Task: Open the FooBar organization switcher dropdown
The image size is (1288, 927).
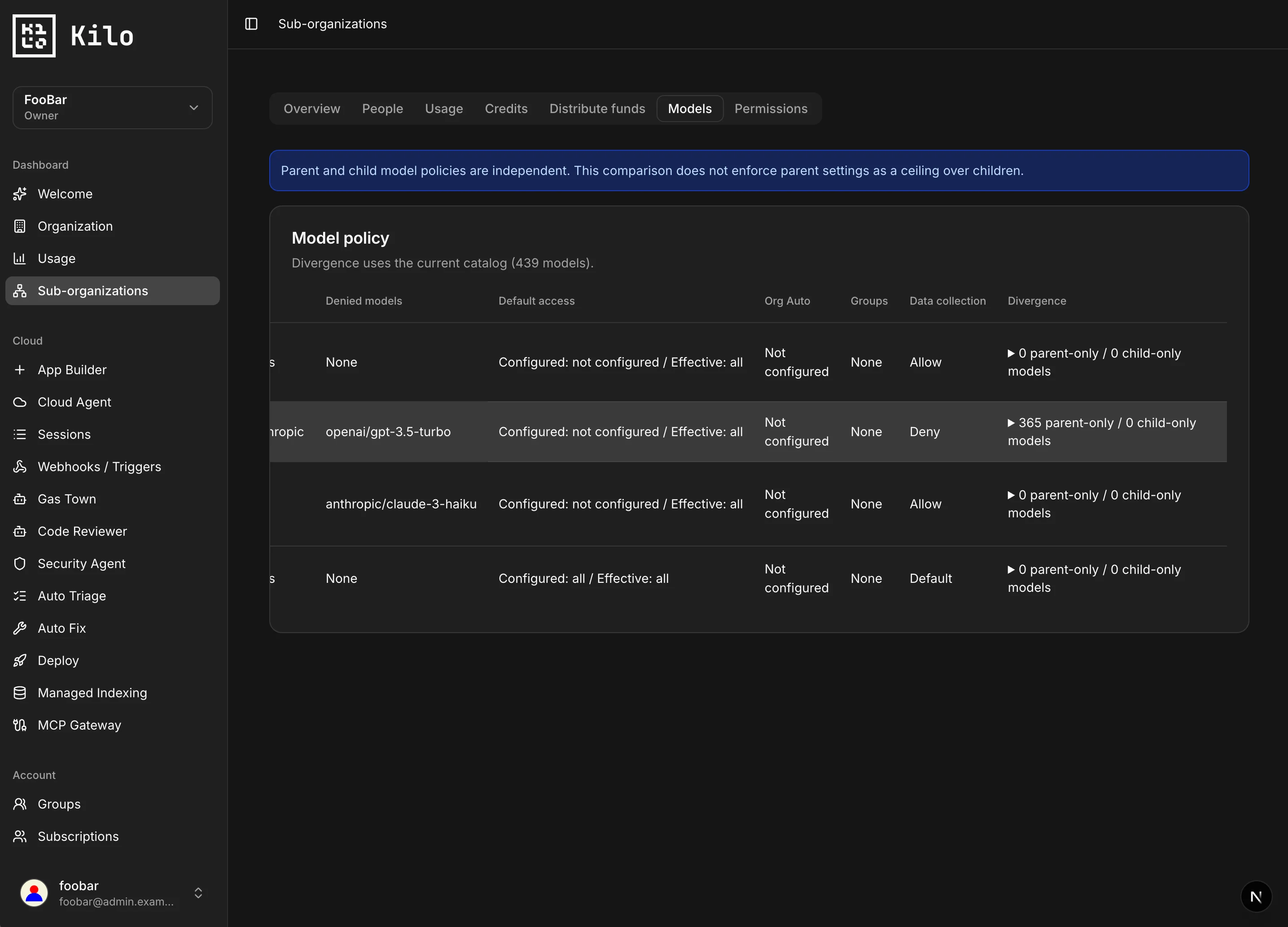Action: coord(113,107)
